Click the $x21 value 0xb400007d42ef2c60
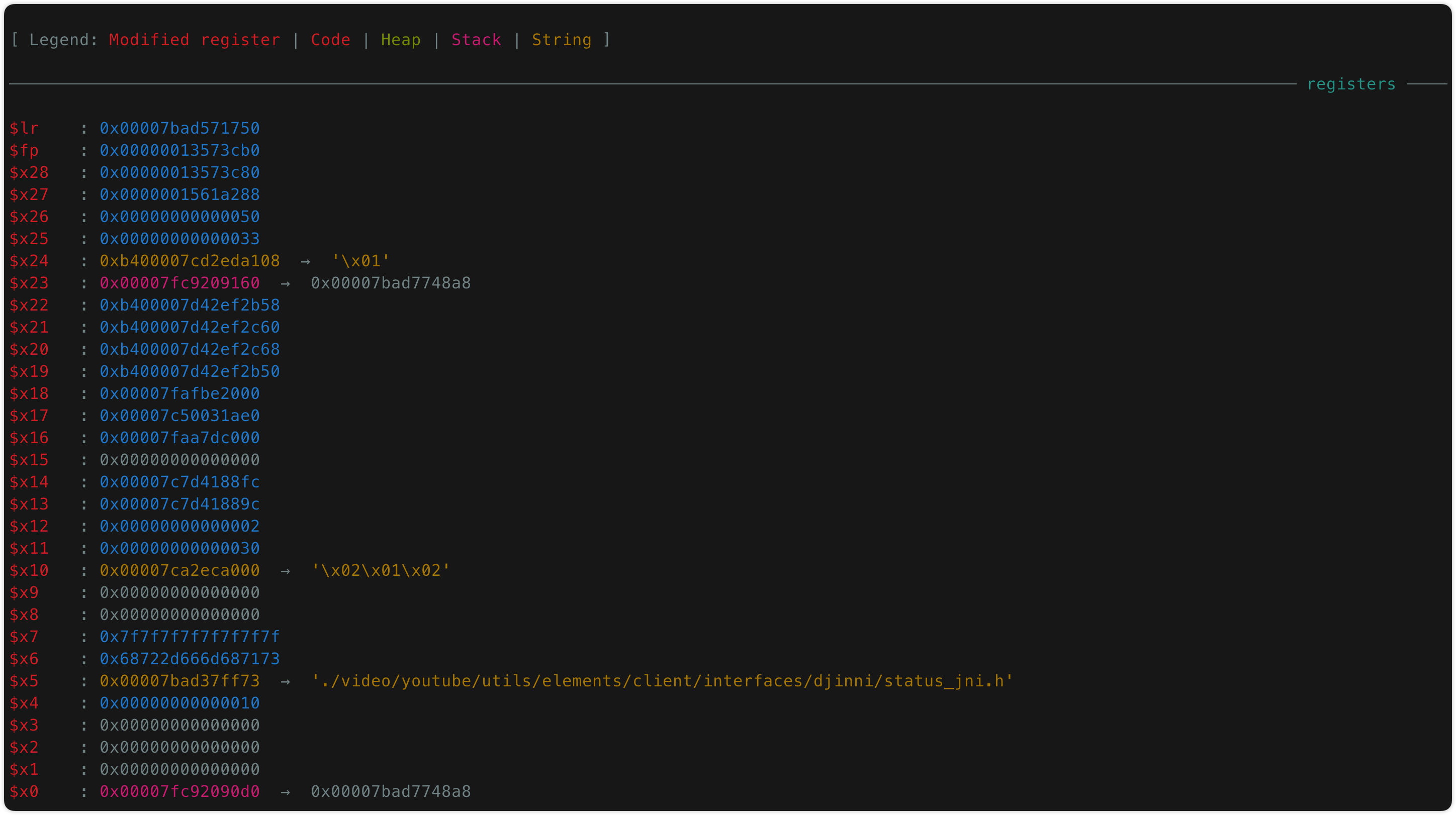The image size is (1456, 815). tap(190, 328)
